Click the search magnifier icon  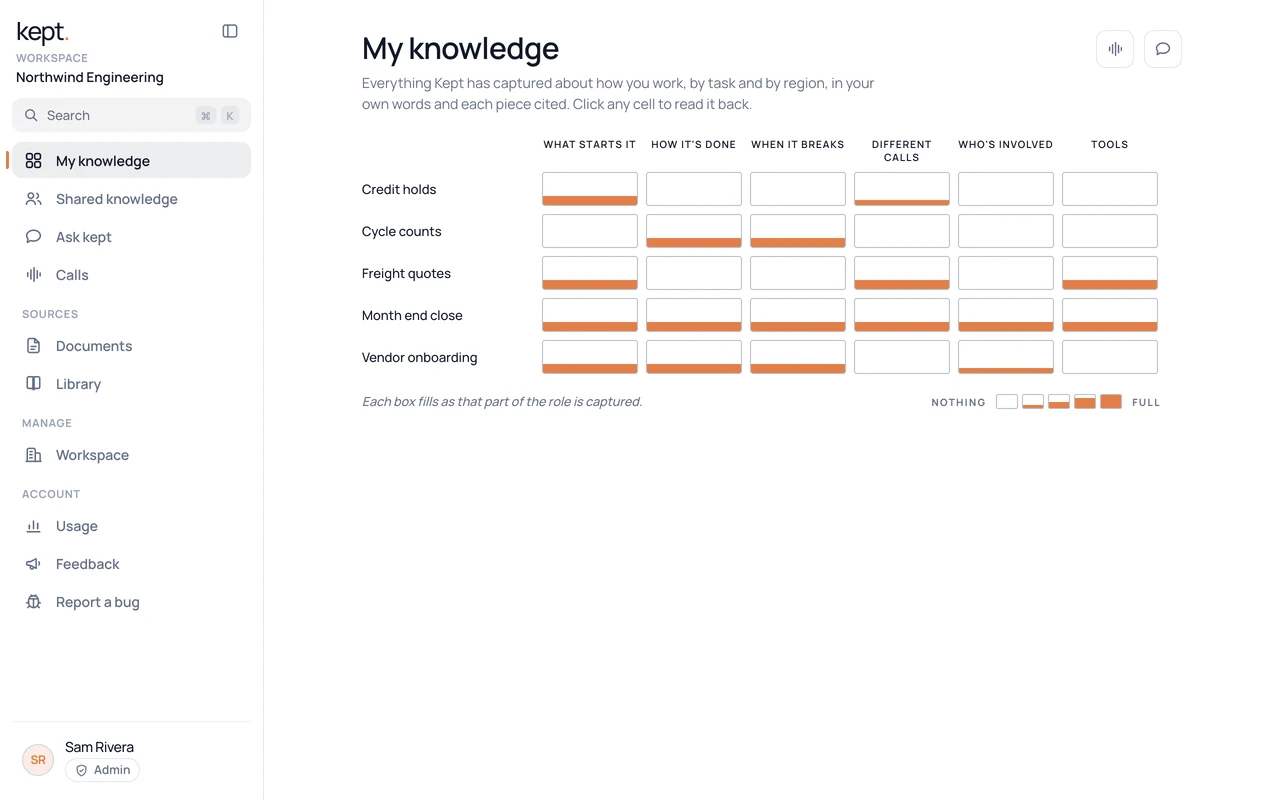(32, 115)
